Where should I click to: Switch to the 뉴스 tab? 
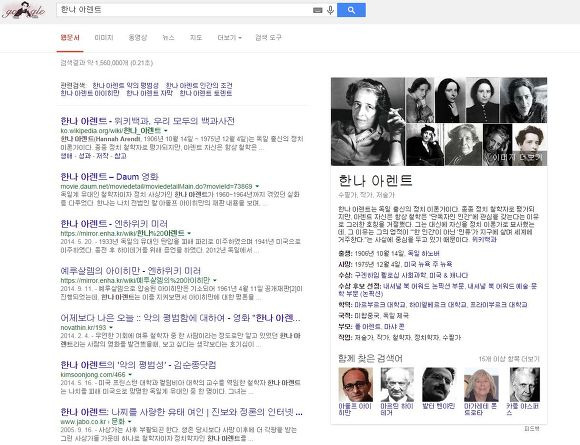tap(168, 38)
